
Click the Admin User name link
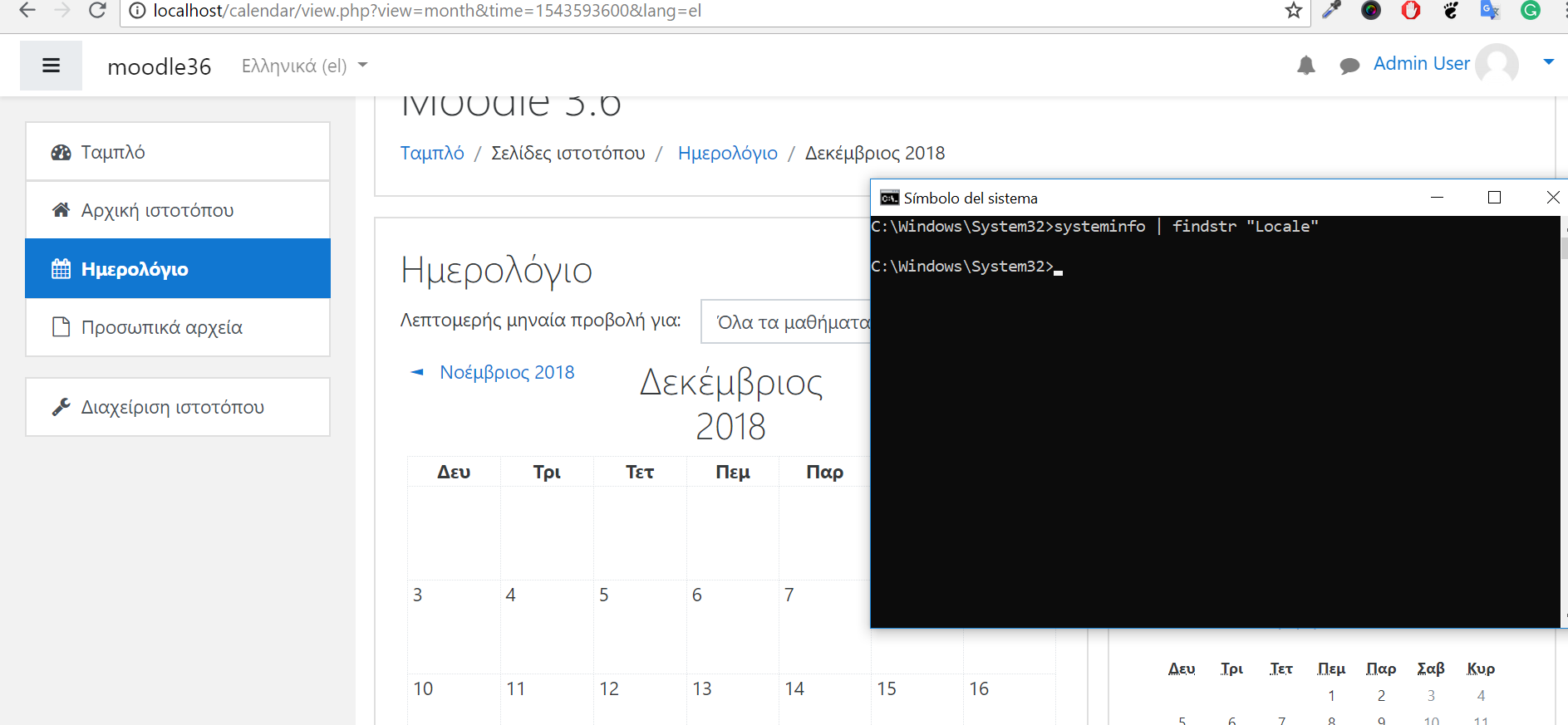[1421, 64]
